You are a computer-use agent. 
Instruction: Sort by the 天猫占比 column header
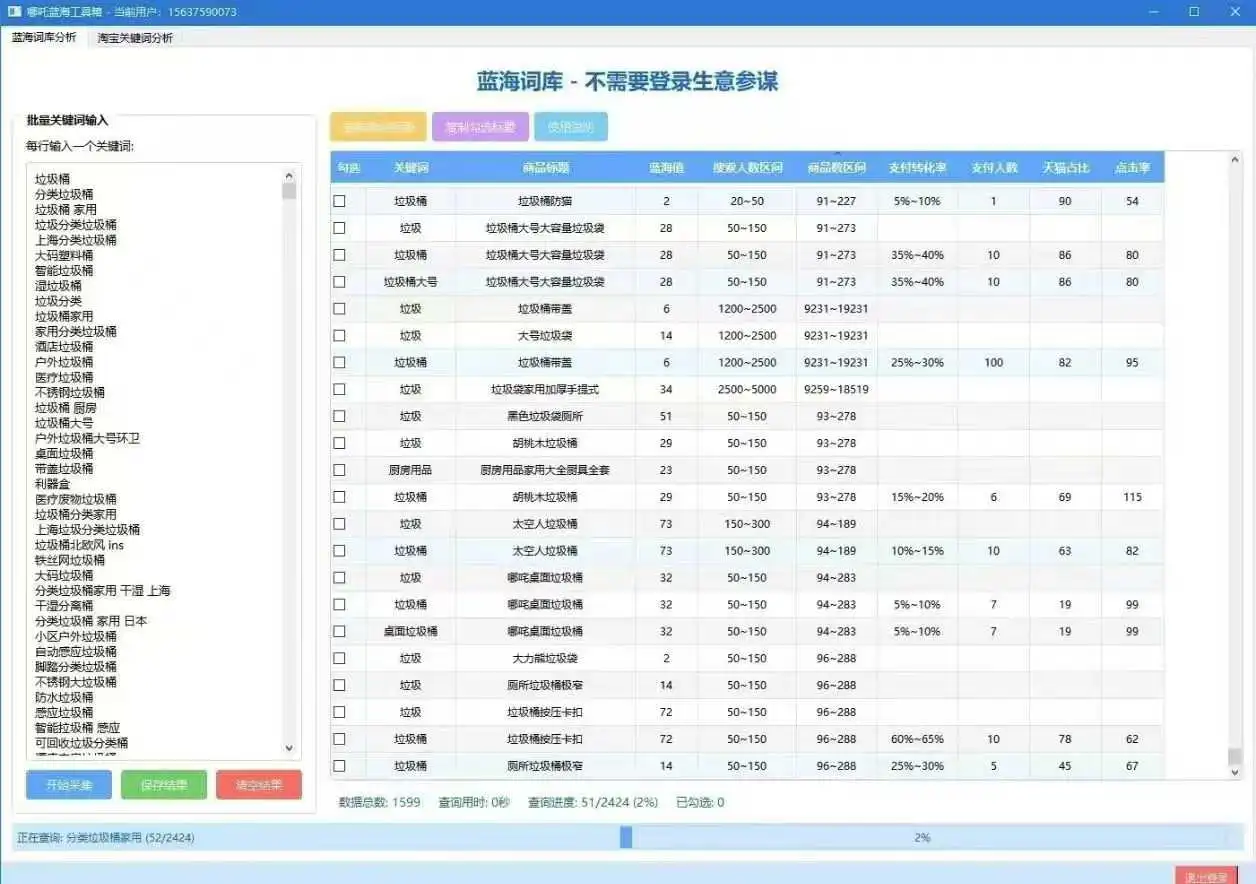[1065, 167]
